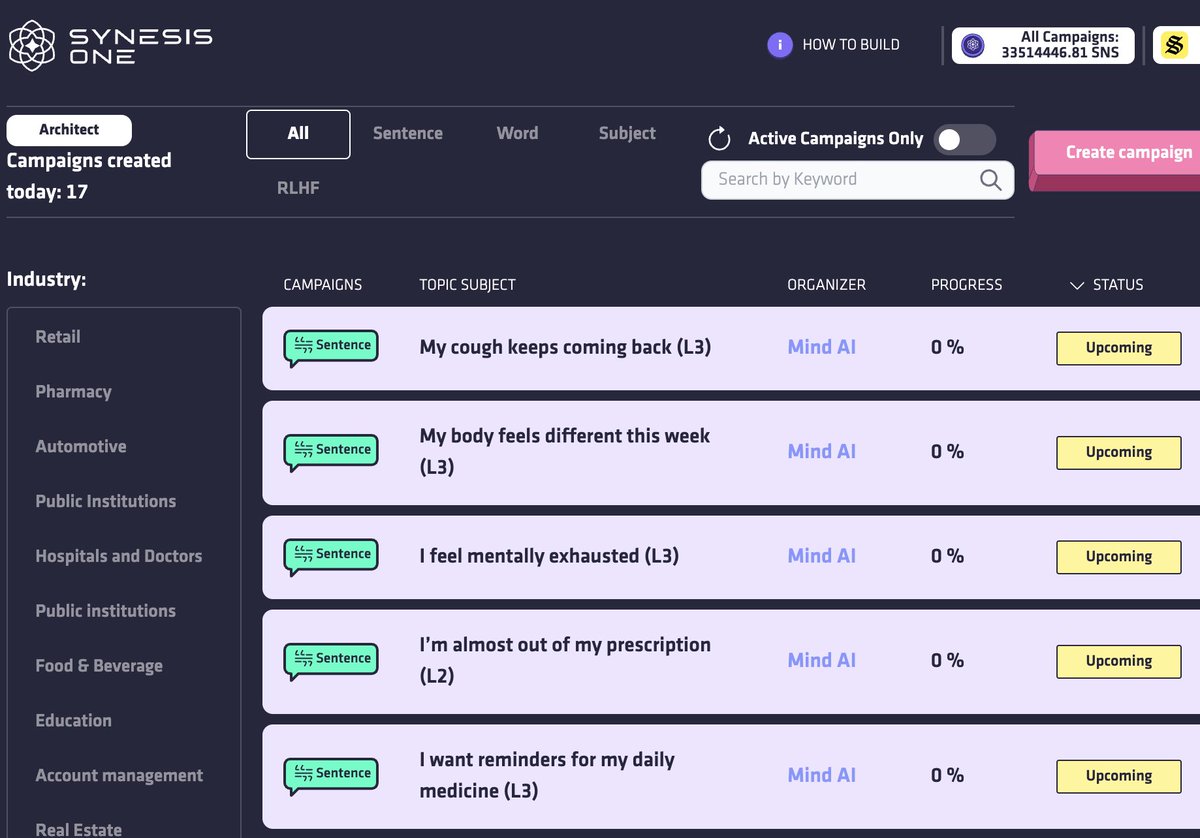Click the Architect role badge
This screenshot has width=1200, height=838.
tap(69, 130)
